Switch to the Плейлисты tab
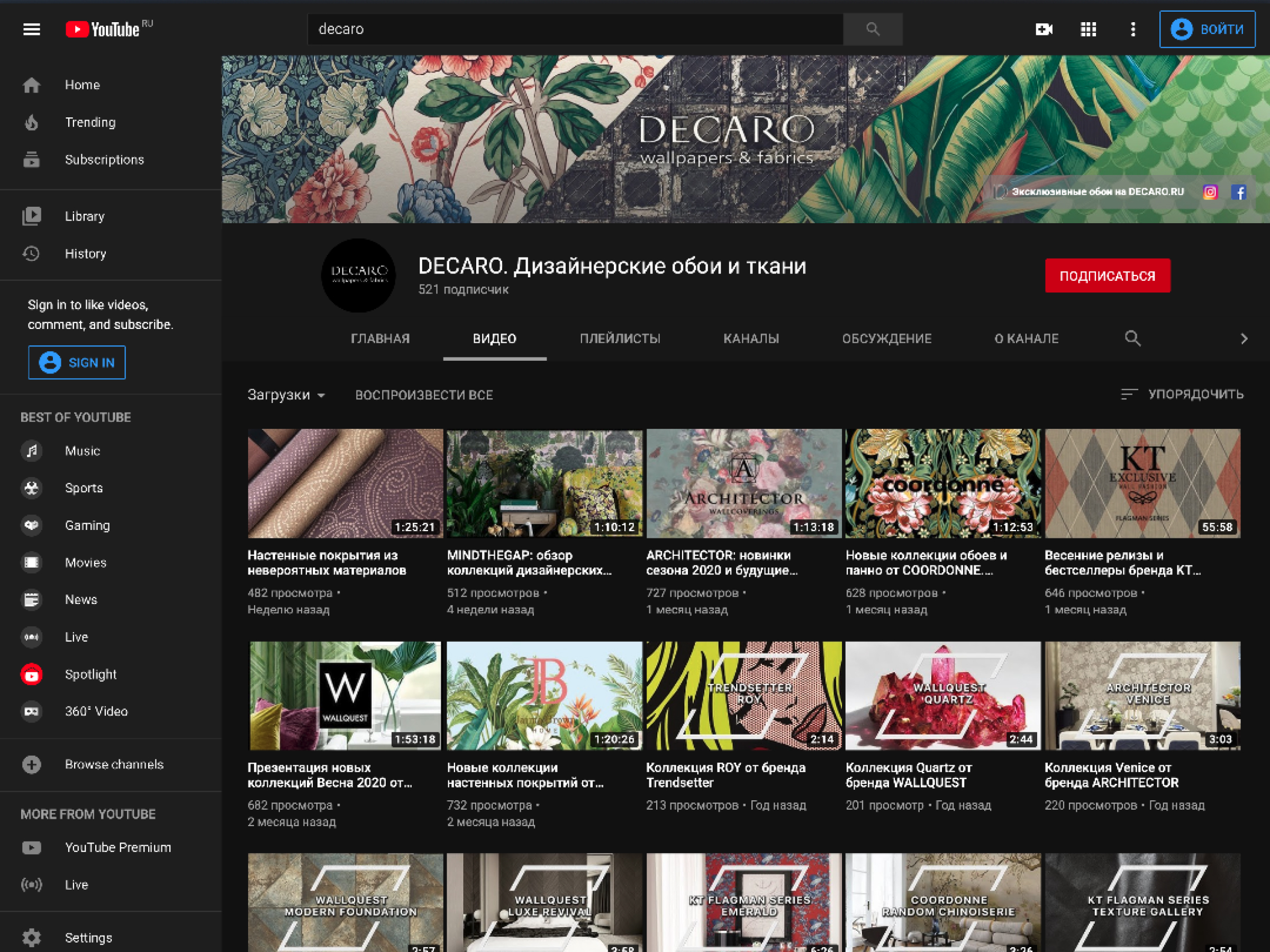This screenshot has height=952, width=1270. pos(620,338)
